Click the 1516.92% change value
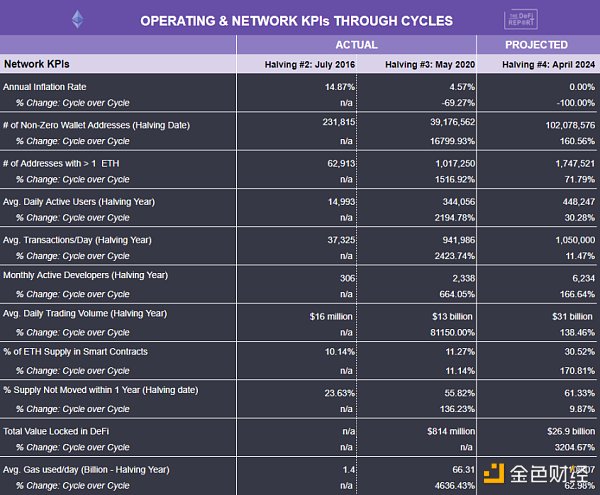600x495 pixels. [455, 179]
